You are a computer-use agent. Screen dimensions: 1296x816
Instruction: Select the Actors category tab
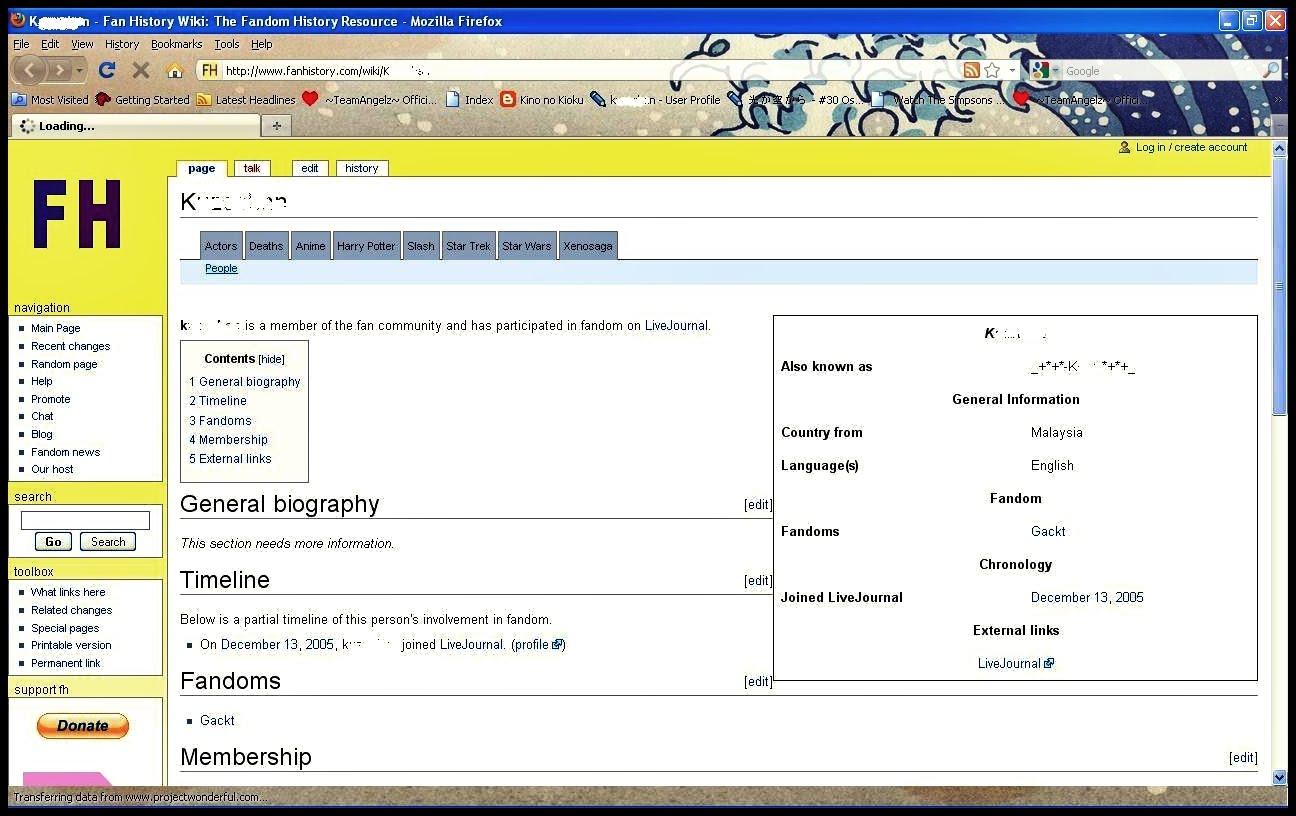click(221, 246)
